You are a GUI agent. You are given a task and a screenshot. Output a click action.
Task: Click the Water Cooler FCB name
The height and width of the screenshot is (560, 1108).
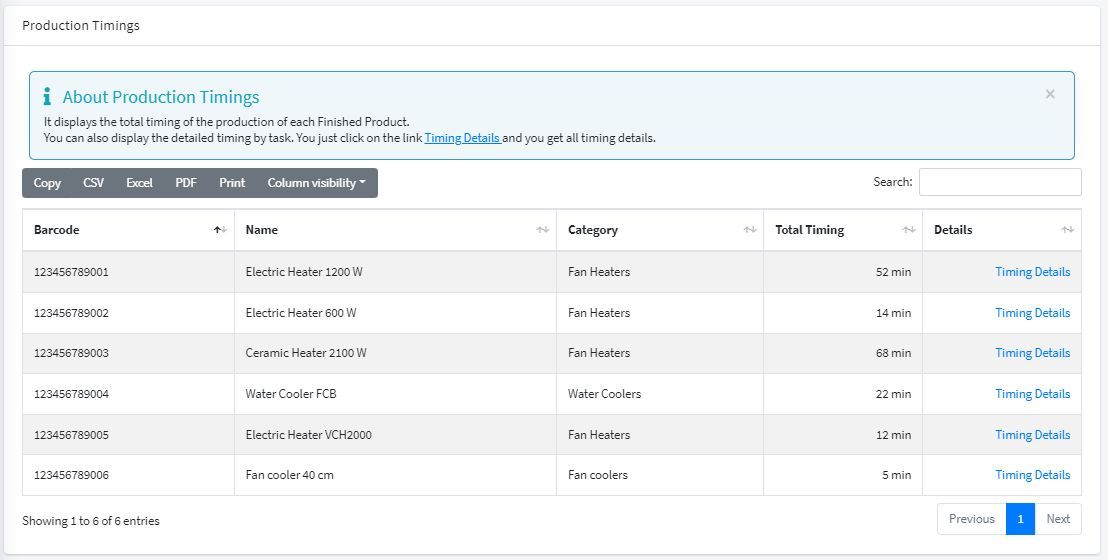291,394
